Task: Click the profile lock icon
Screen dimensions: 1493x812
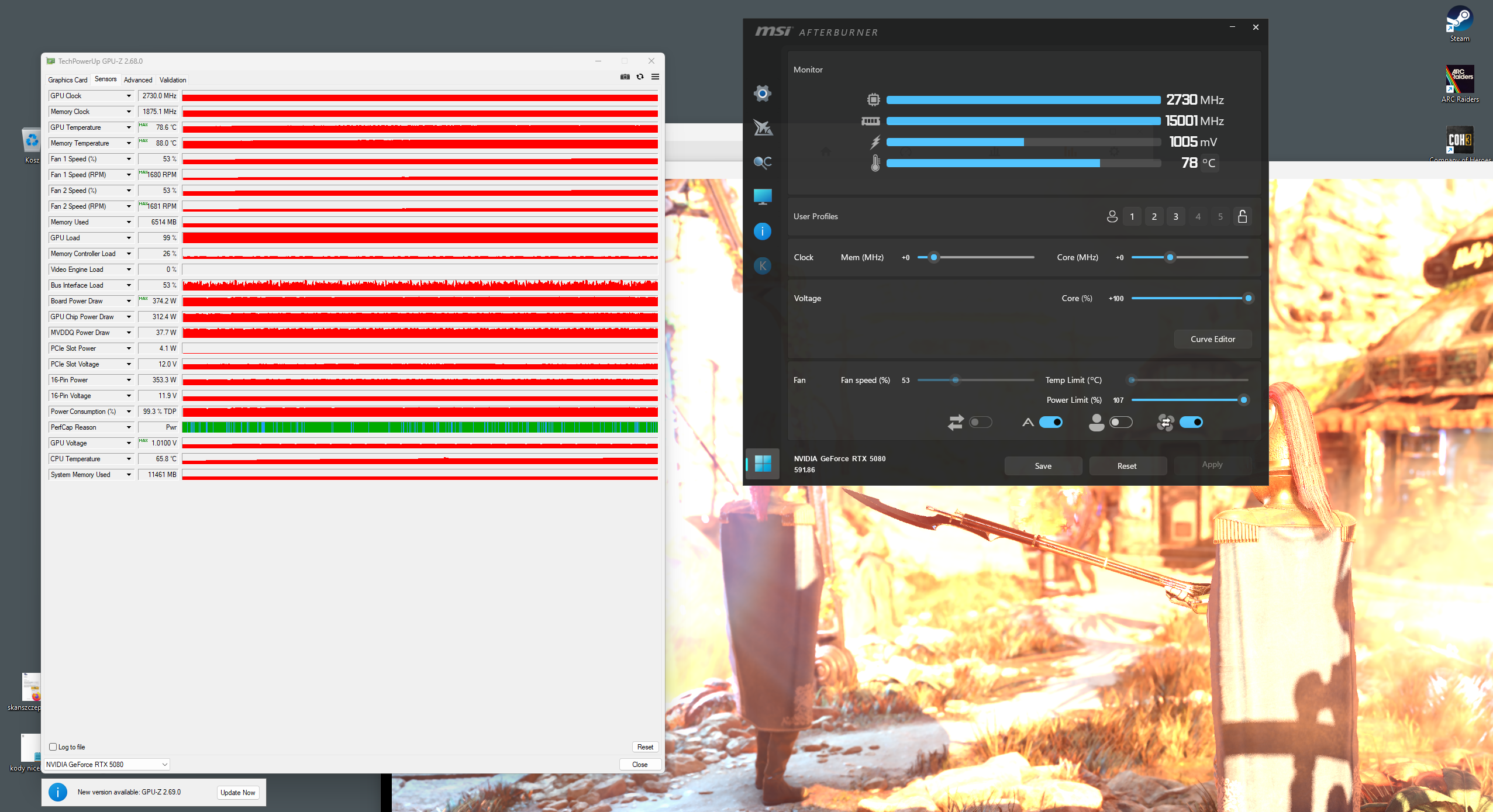Action: point(1242,217)
